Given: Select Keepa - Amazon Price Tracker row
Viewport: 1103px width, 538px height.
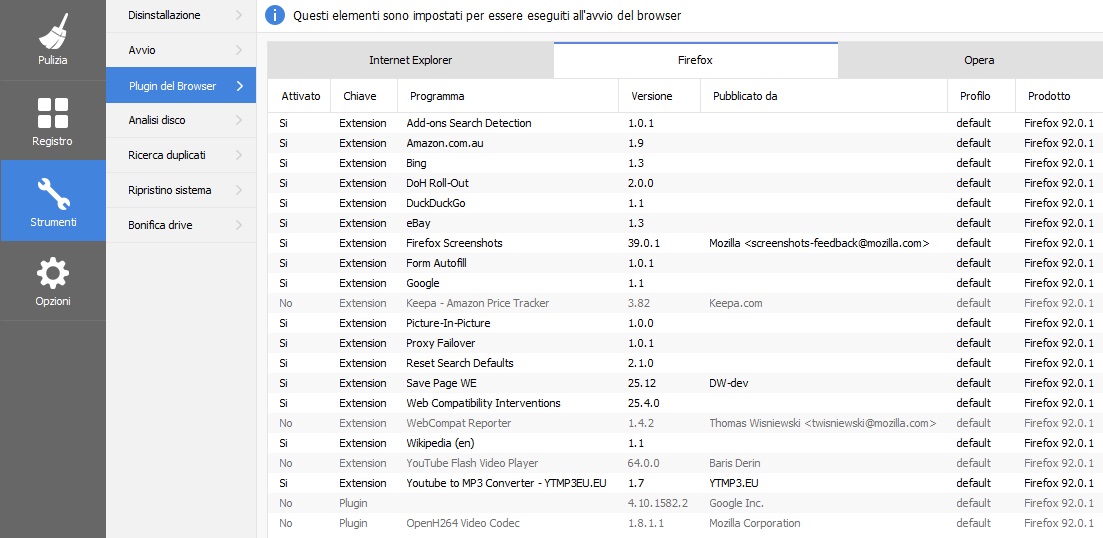Looking at the screenshot, I should click(x=685, y=303).
